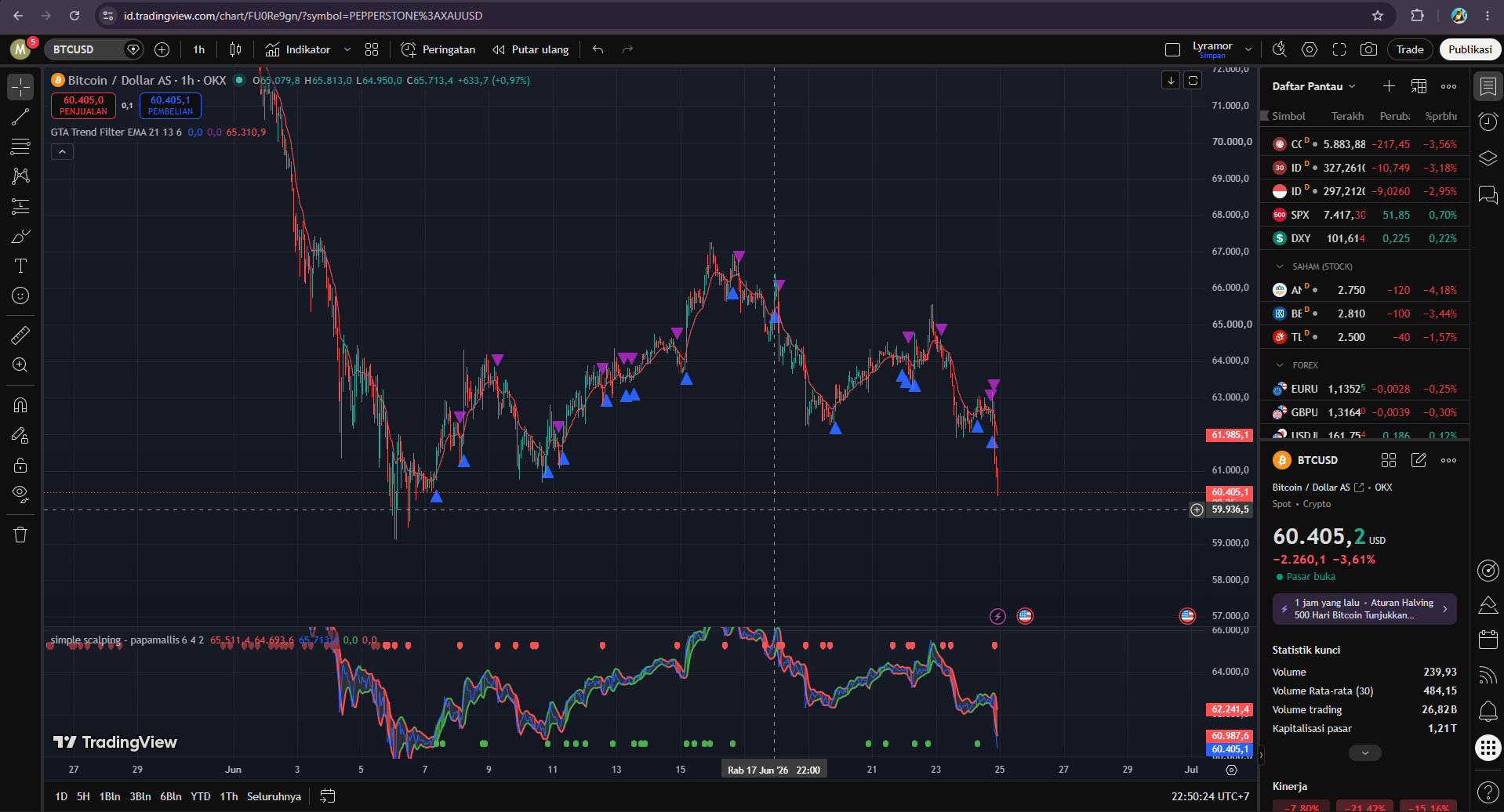Collapse the FOREX watchlist section
The image size is (1504, 812).
pos(1280,365)
